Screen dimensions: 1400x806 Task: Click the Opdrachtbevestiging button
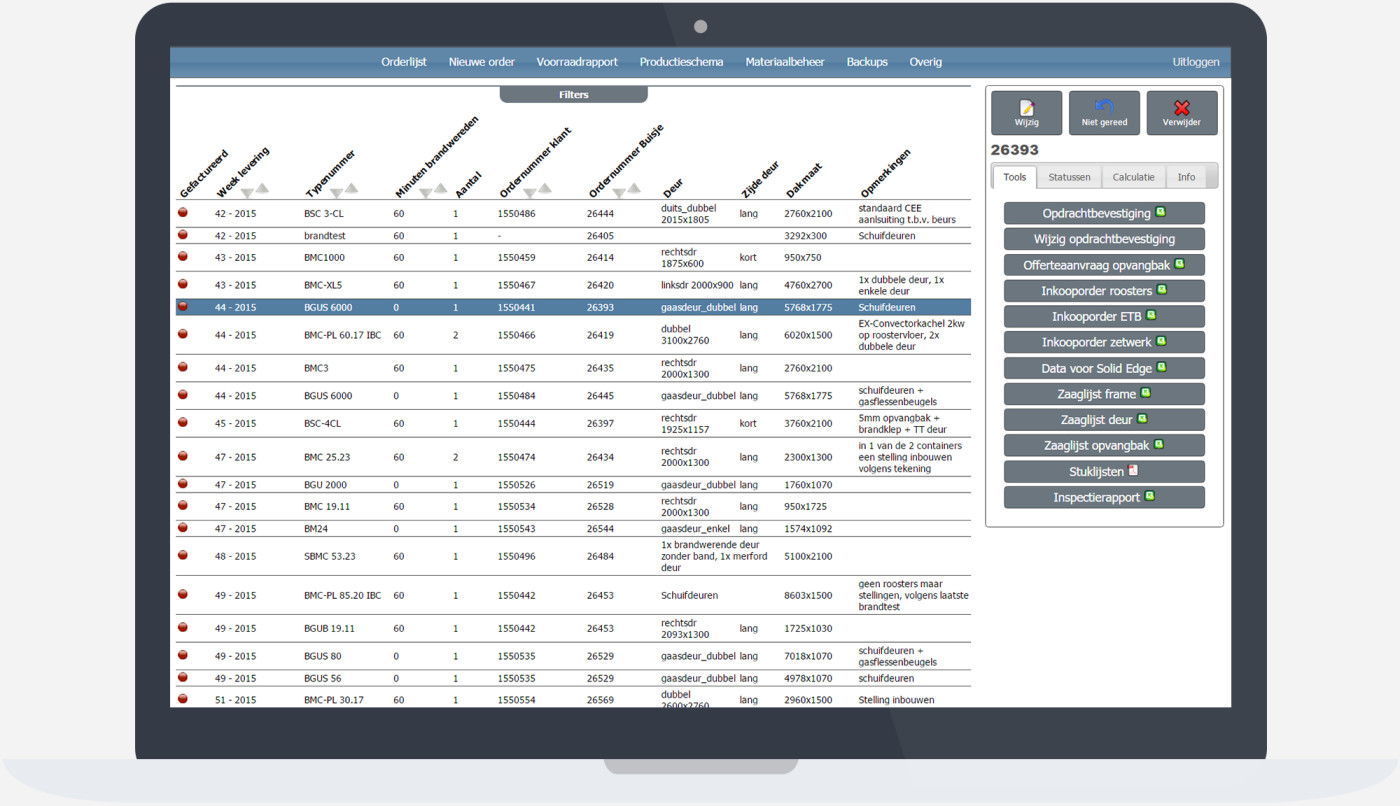click(1104, 213)
